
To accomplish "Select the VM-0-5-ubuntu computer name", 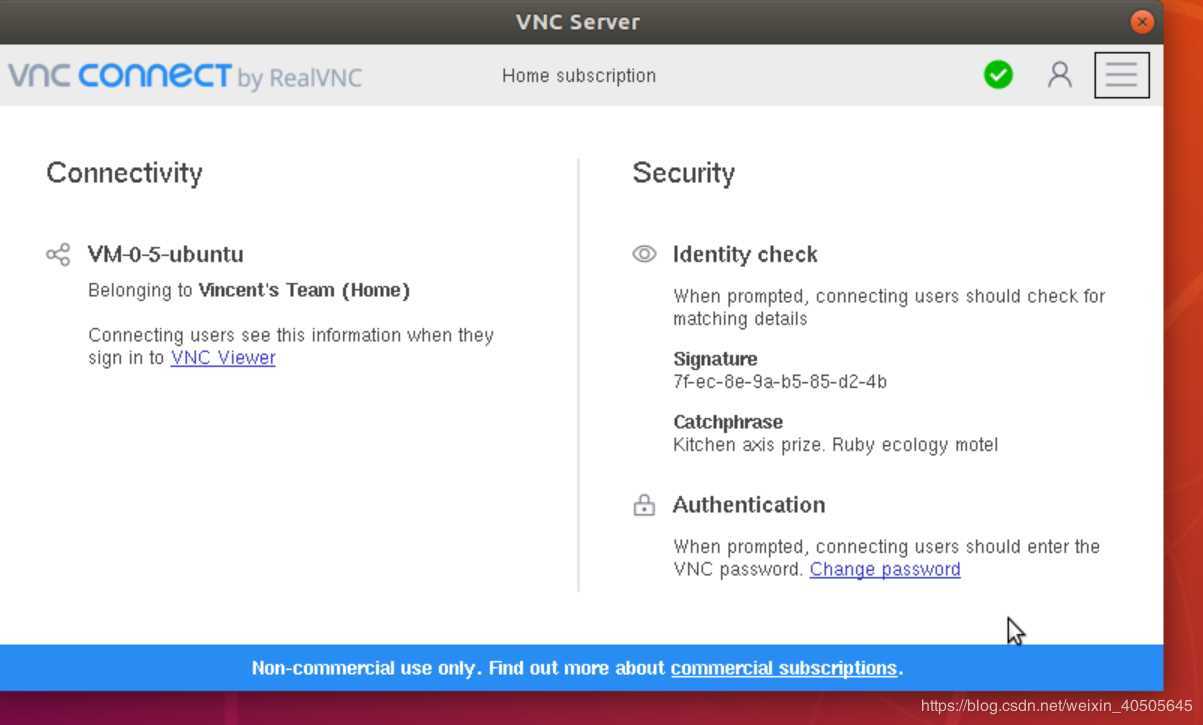I will pos(166,254).
